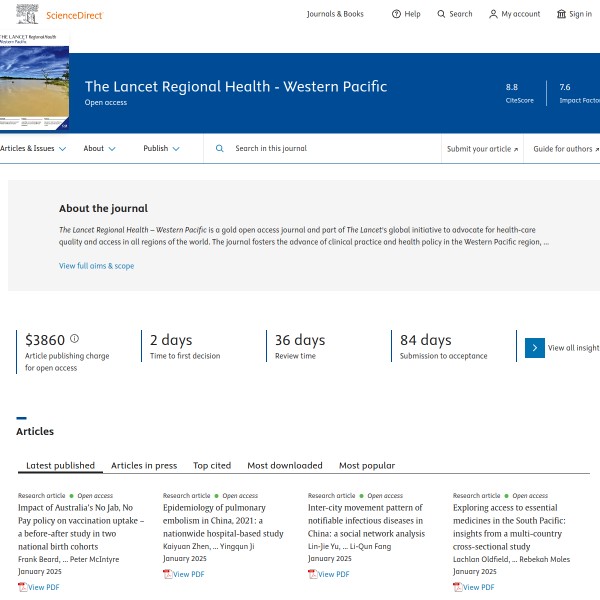Screen dimensions: 600x600
Task: Click Submit your article link
Action: pos(483,148)
